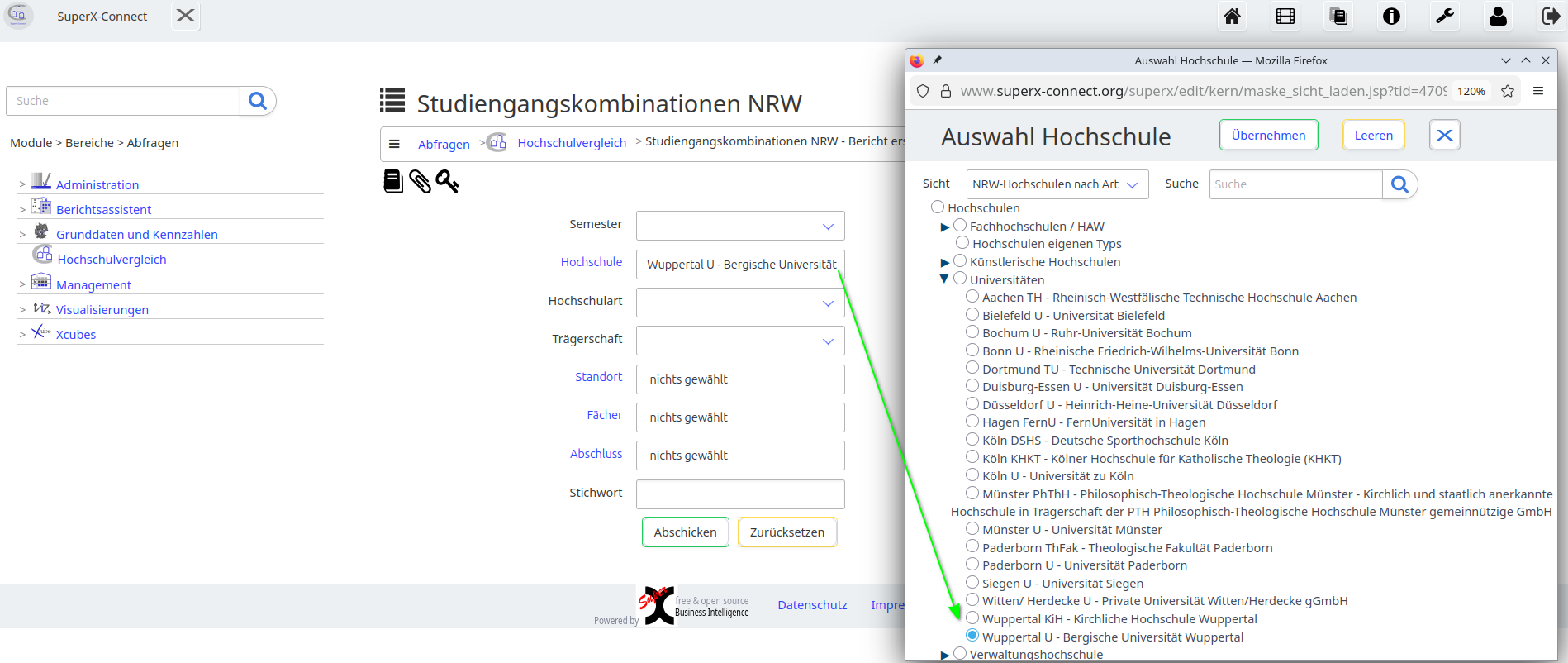Click the paperclip icon below breadcrumb
This screenshot has height=663, width=1568.
(x=420, y=181)
